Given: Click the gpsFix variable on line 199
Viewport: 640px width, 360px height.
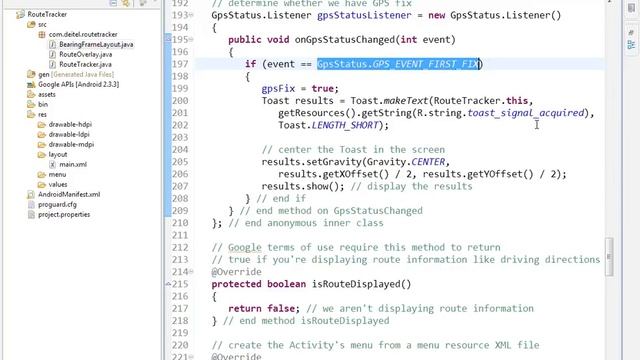Looking at the screenshot, I should click(278, 89).
